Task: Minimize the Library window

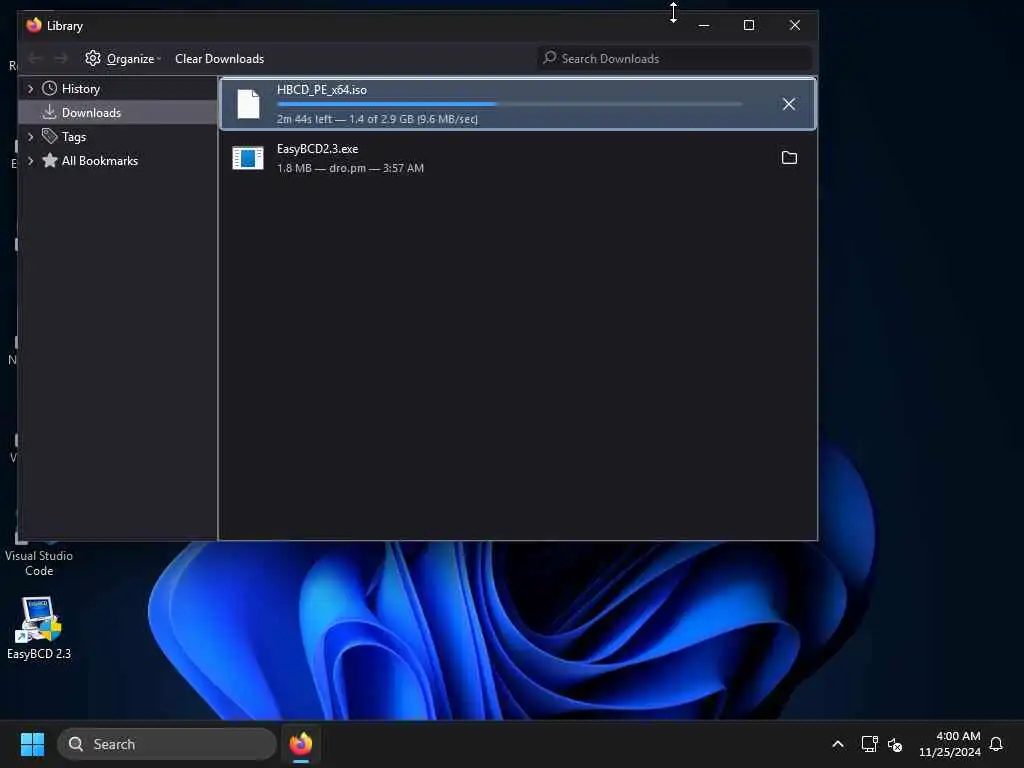Action: 703,25
